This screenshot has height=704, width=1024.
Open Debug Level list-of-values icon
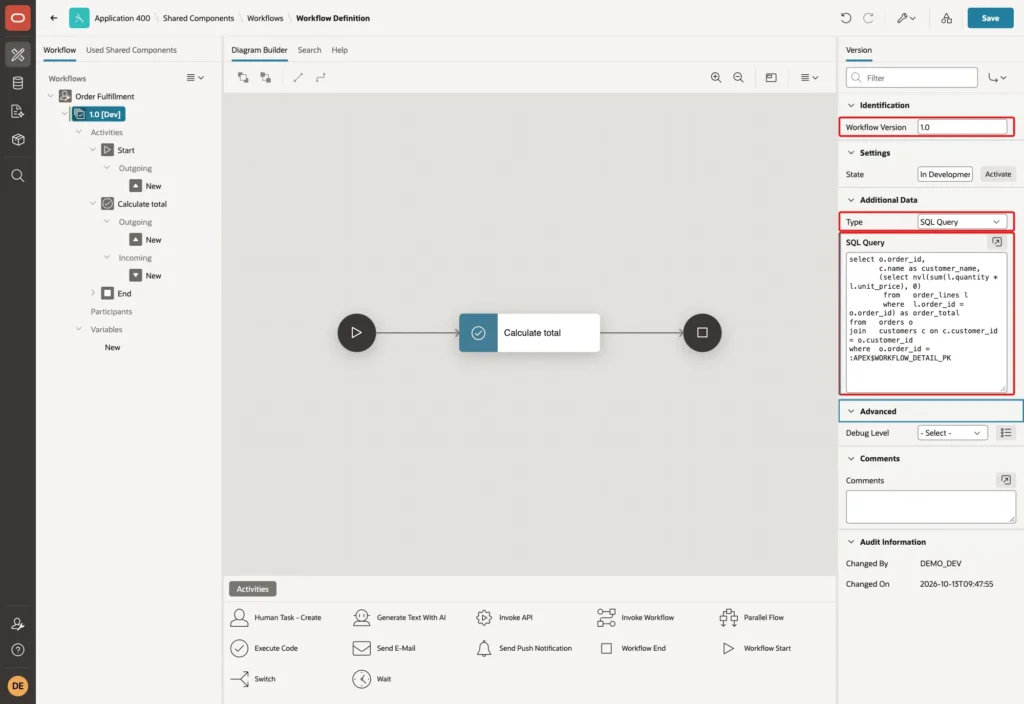(x=1006, y=432)
